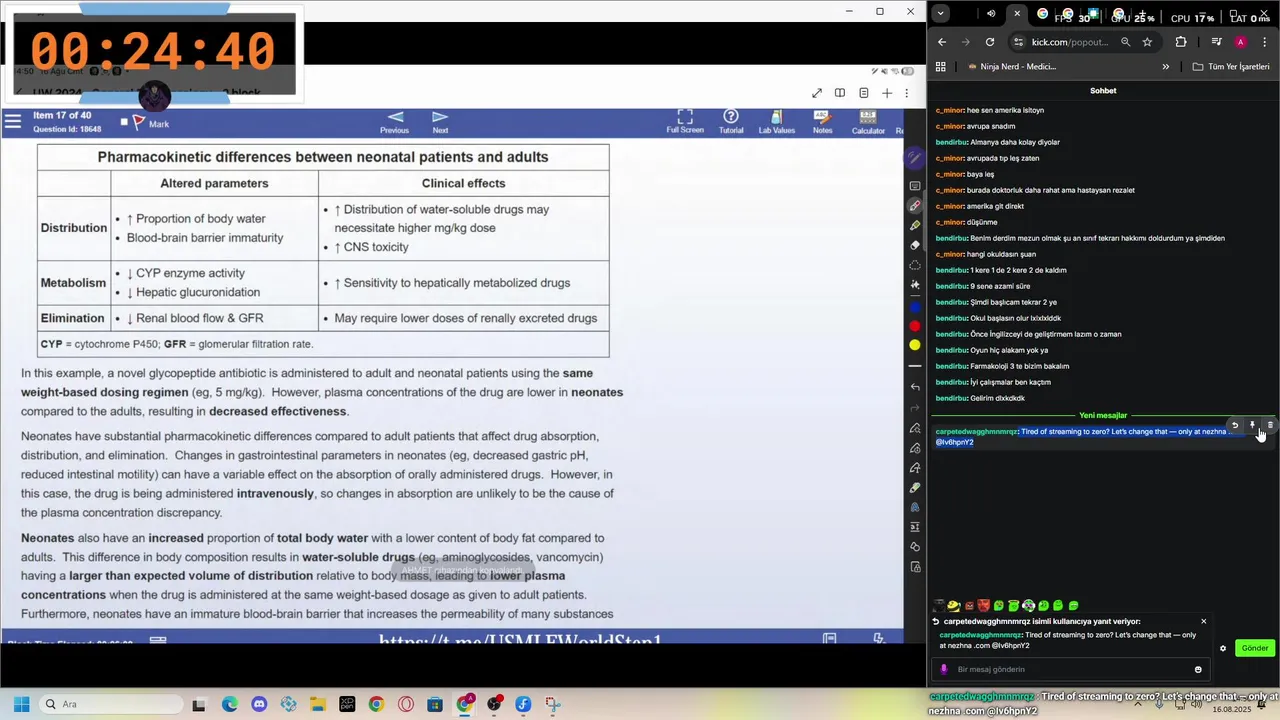Open Snipping Tool from taskbar

tap(553, 704)
